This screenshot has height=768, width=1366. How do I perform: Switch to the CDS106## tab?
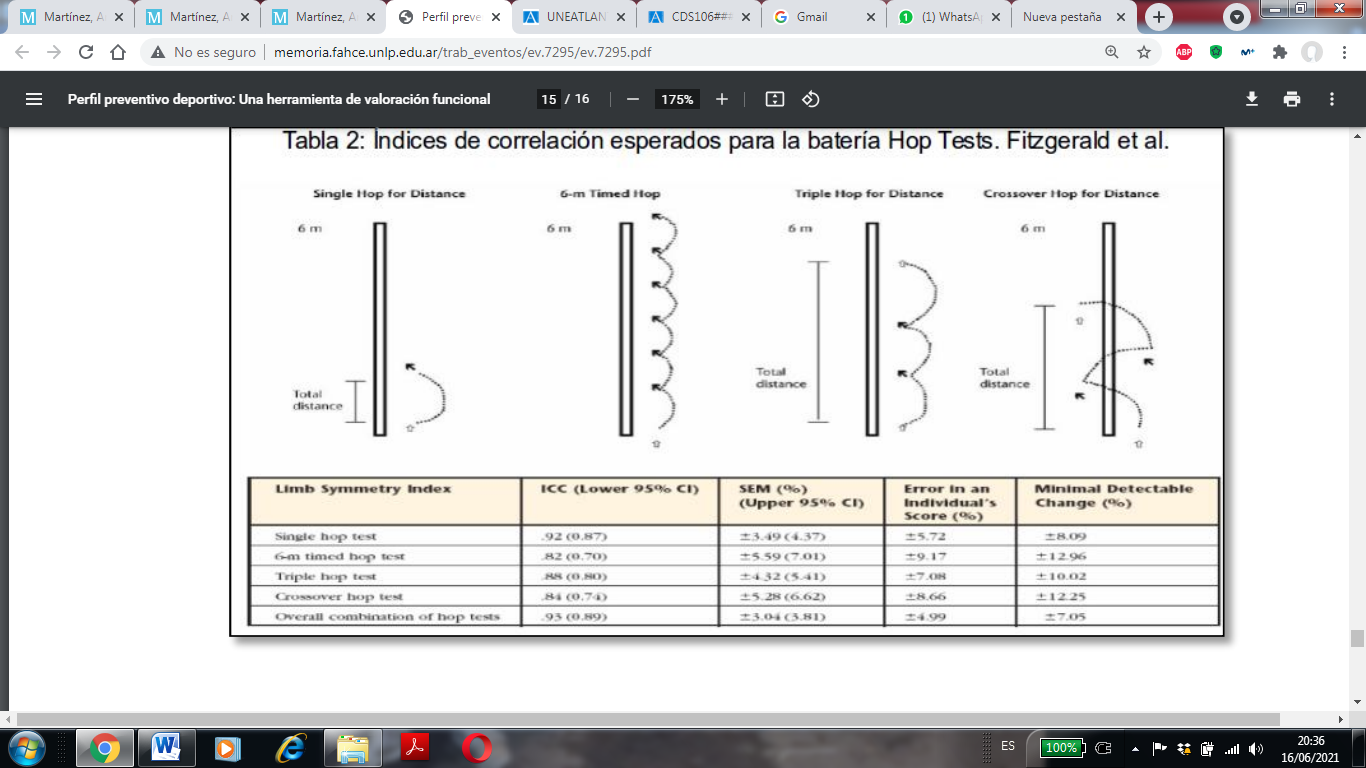coord(699,17)
